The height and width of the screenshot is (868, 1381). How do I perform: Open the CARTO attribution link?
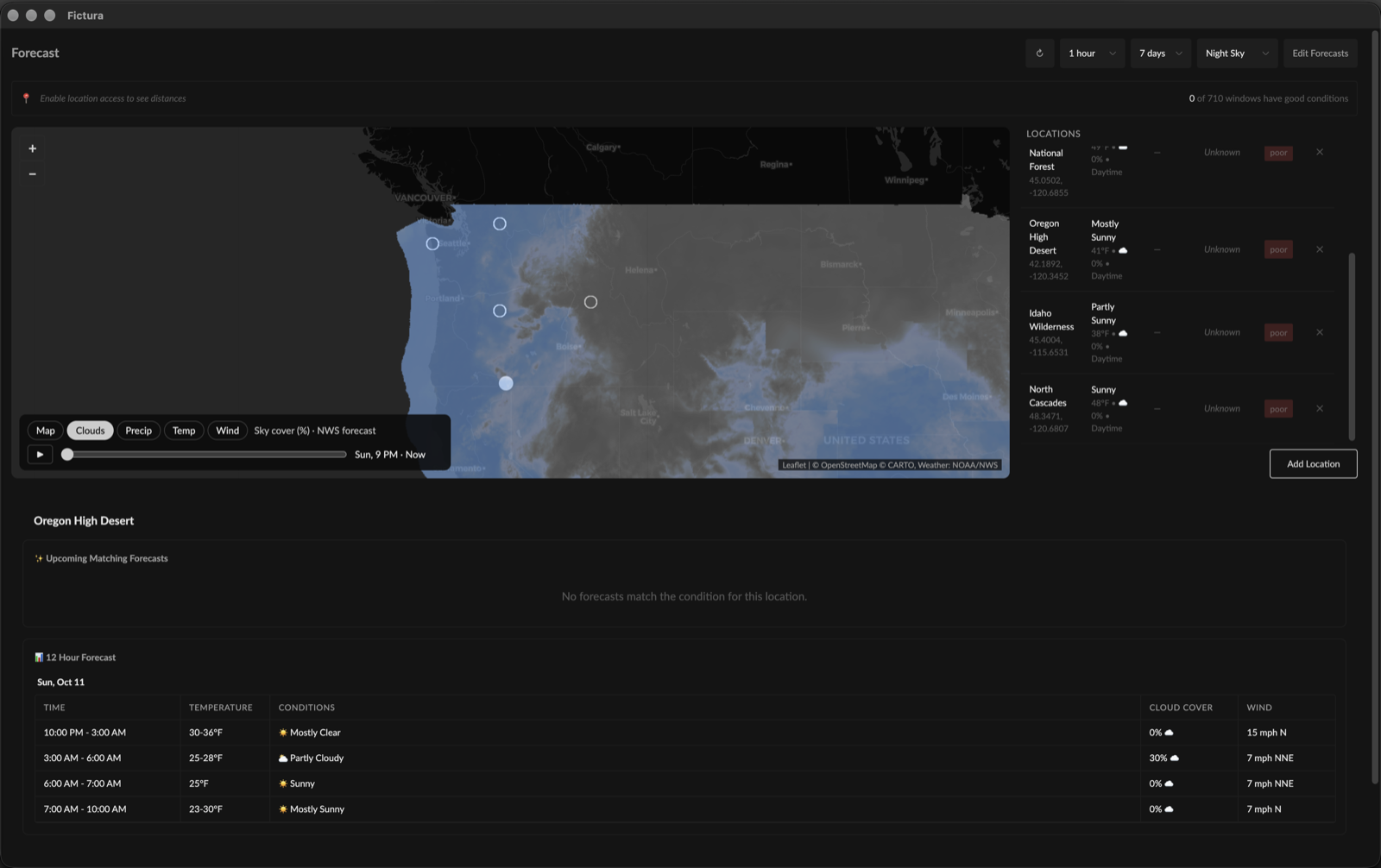[x=900, y=465]
